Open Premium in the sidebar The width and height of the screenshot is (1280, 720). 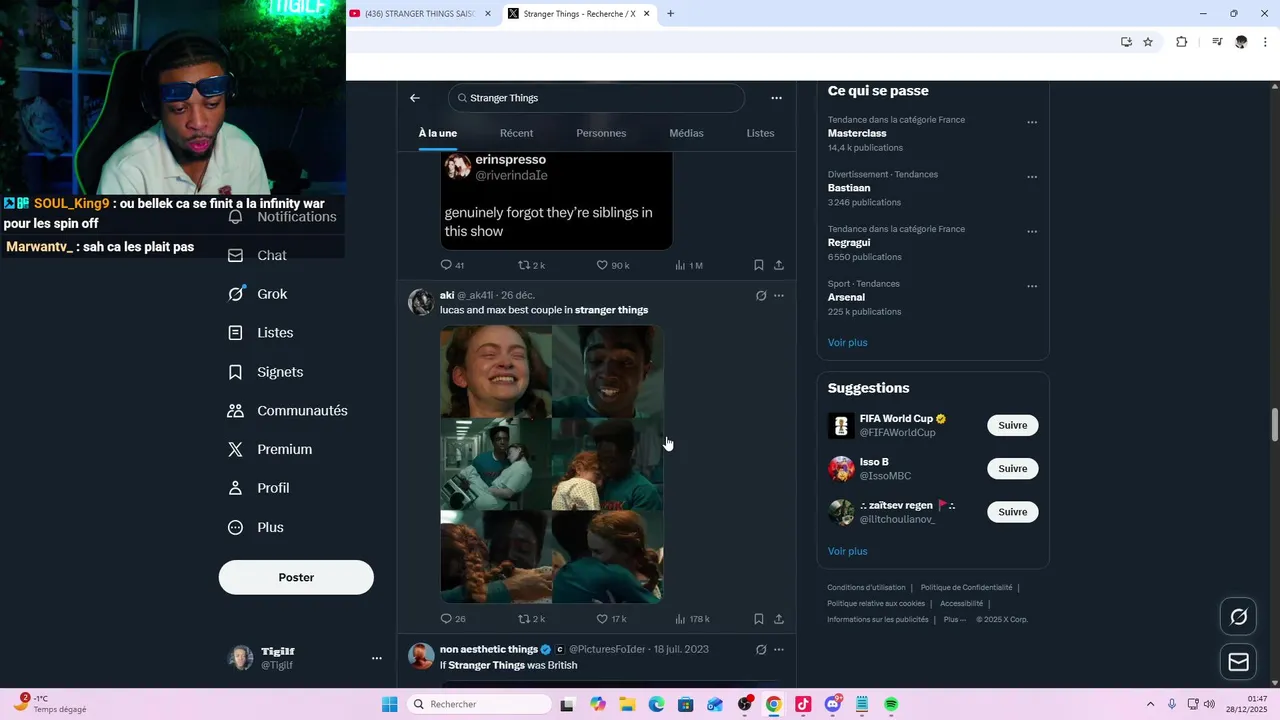tap(269, 450)
